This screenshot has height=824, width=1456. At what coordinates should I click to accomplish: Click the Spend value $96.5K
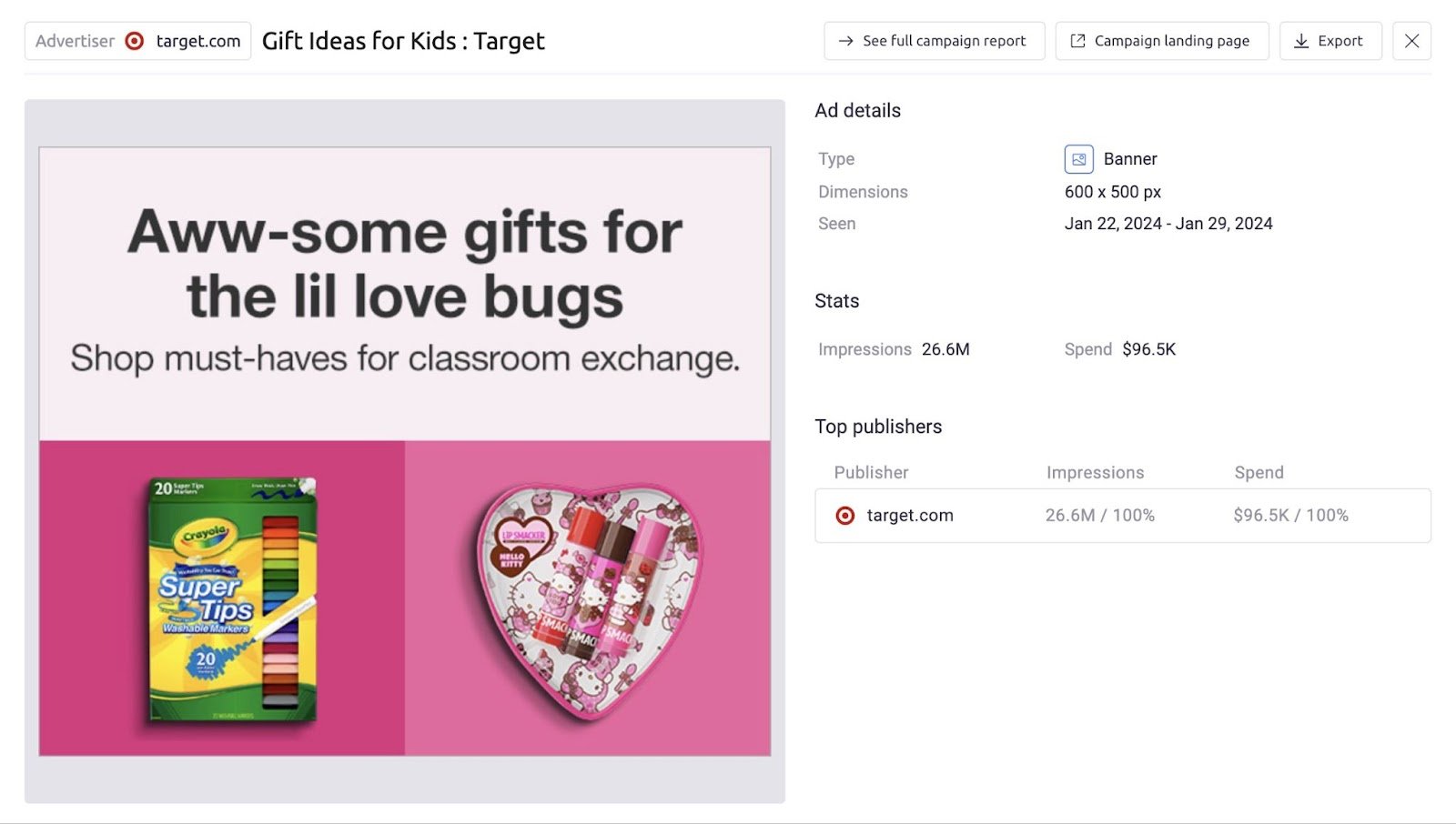(x=1148, y=349)
